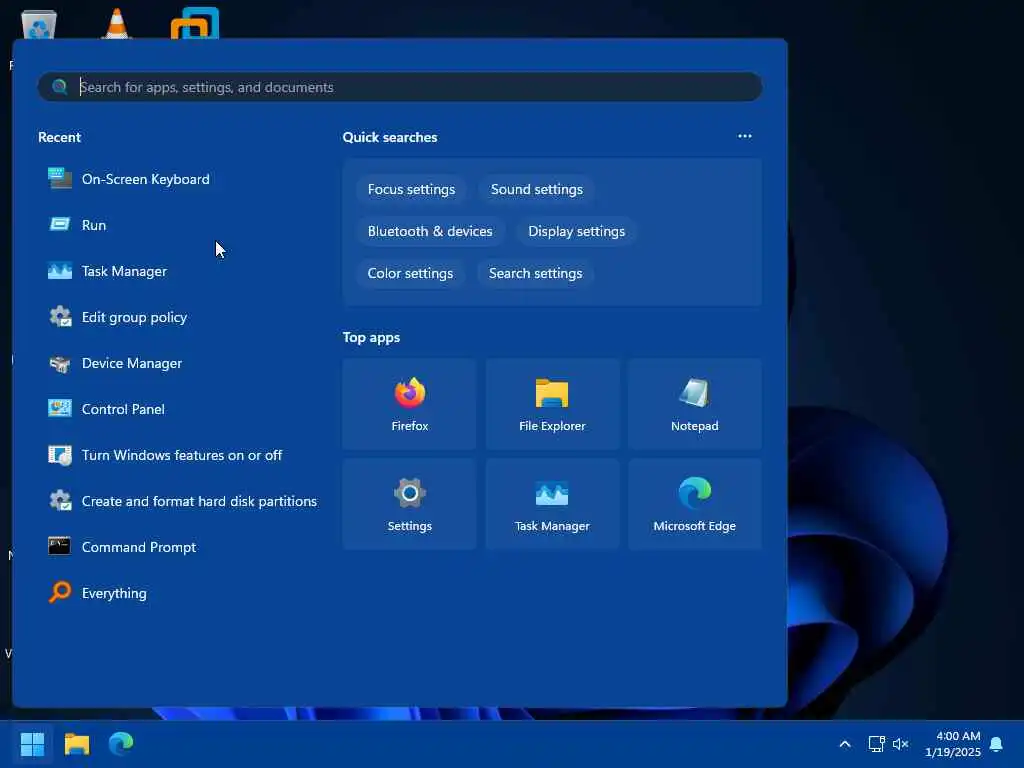Open File Explorer tile in Top apps

552,404
